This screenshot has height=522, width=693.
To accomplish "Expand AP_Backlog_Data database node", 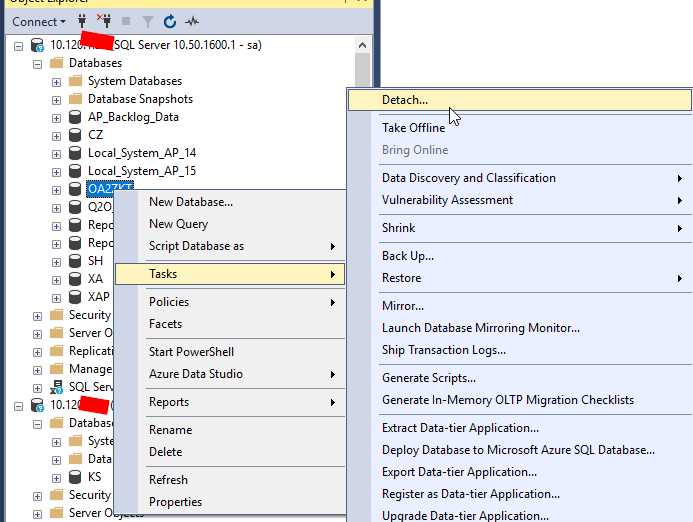I will [56, 118].
